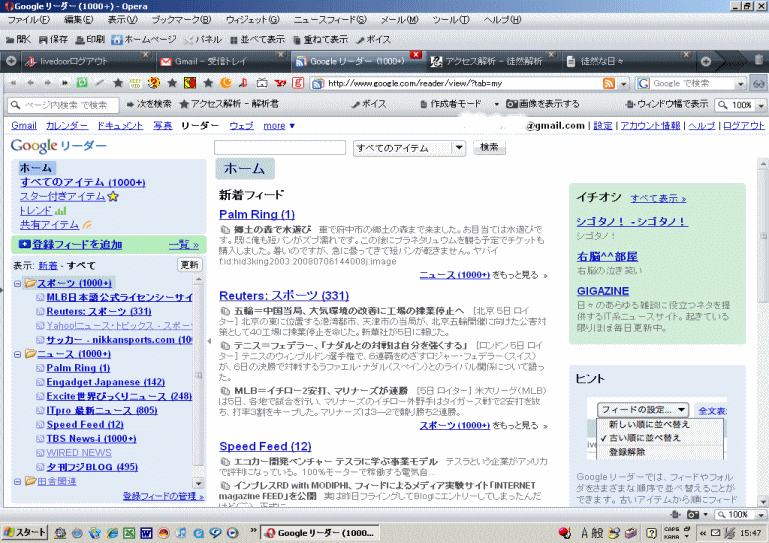Switch to the Gmail - 受信トレイ tab

(x=222, y=61)
